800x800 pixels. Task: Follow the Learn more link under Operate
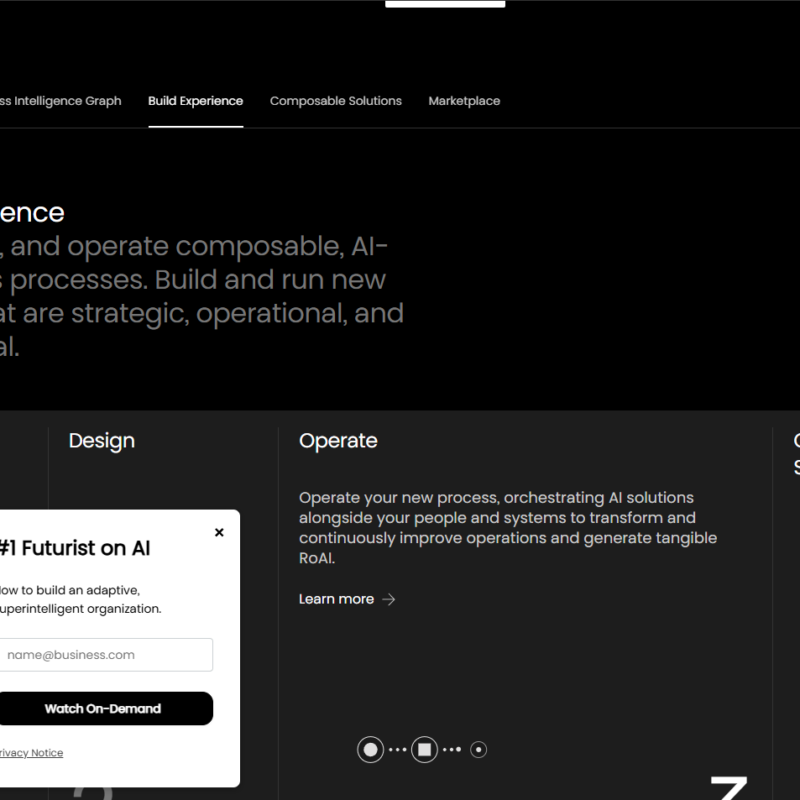[x=336, y=599]
